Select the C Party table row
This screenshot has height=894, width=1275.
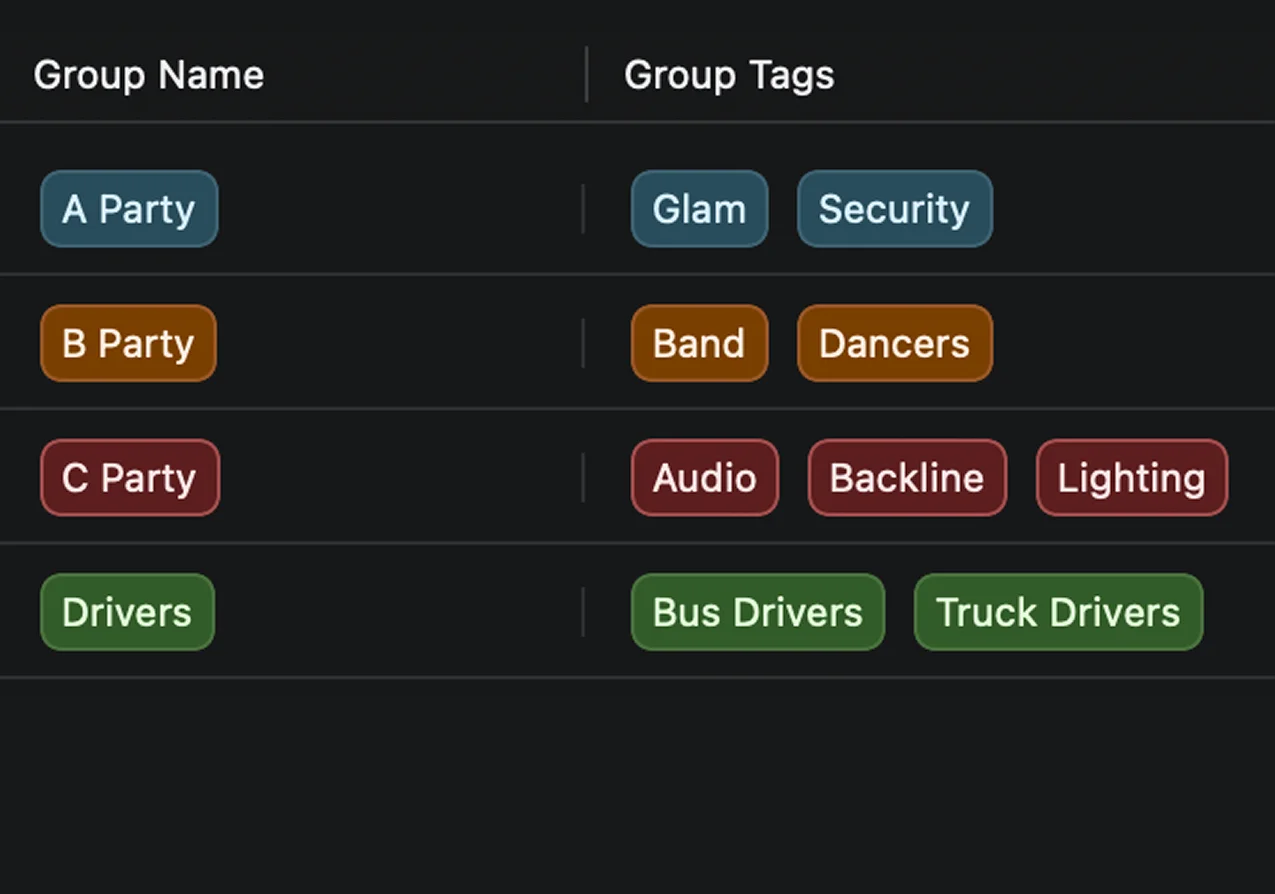click(x=400, y=478)
